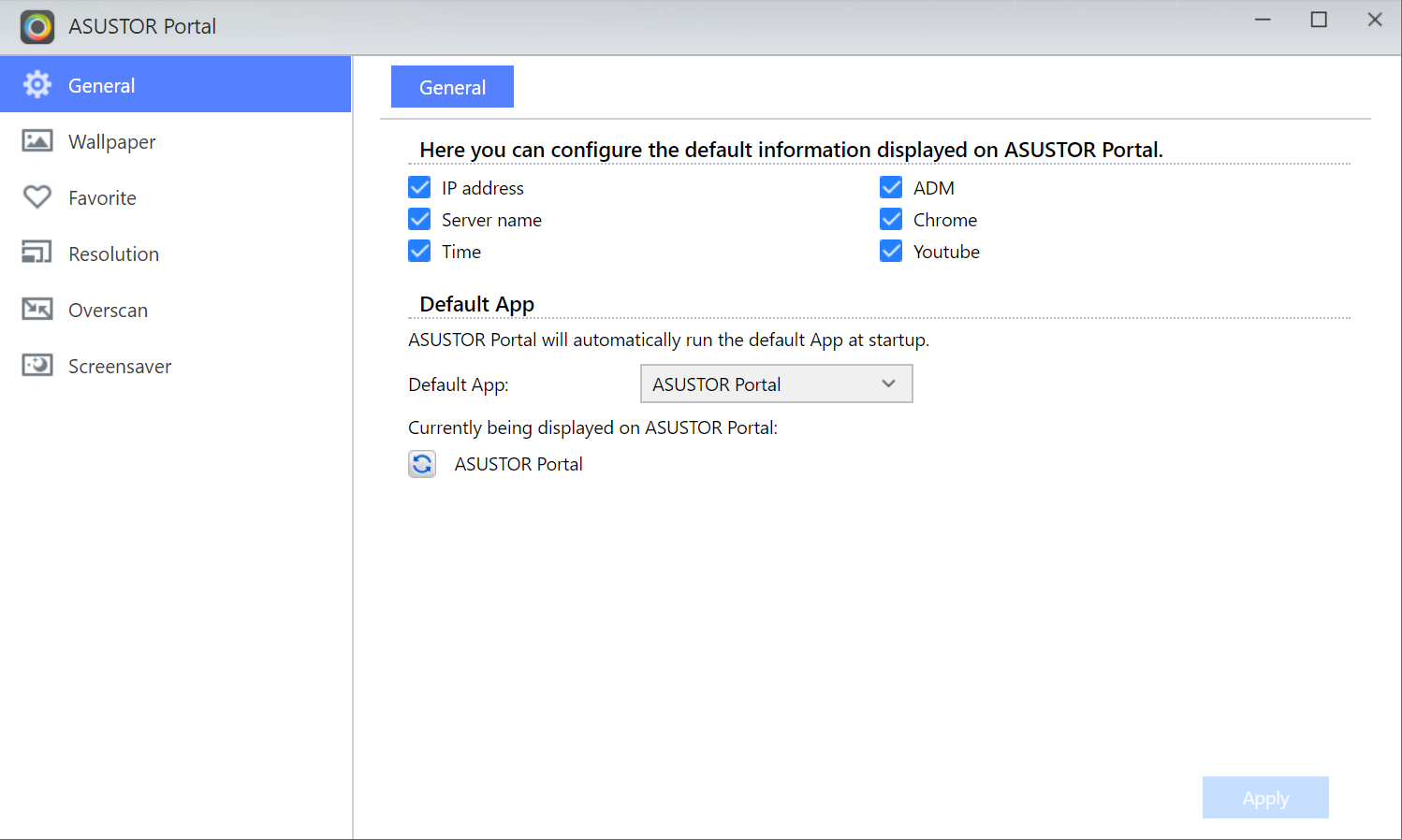1402x840 pixels.
Task: Minimize the ASUSTOR Portal window
Action: 1263,20
